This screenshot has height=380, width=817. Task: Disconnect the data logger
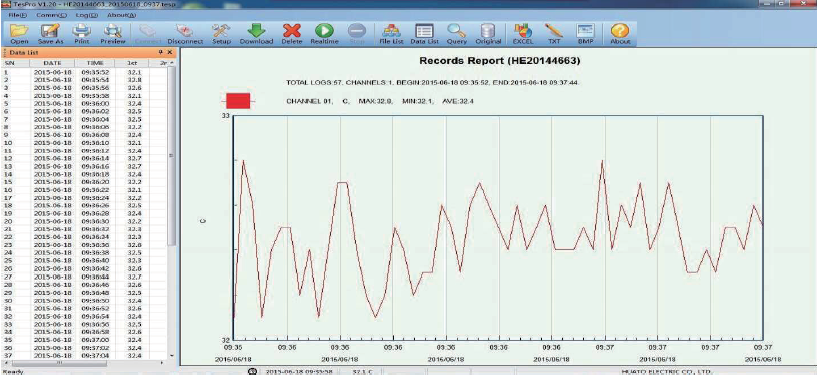(x=185, y=34)
